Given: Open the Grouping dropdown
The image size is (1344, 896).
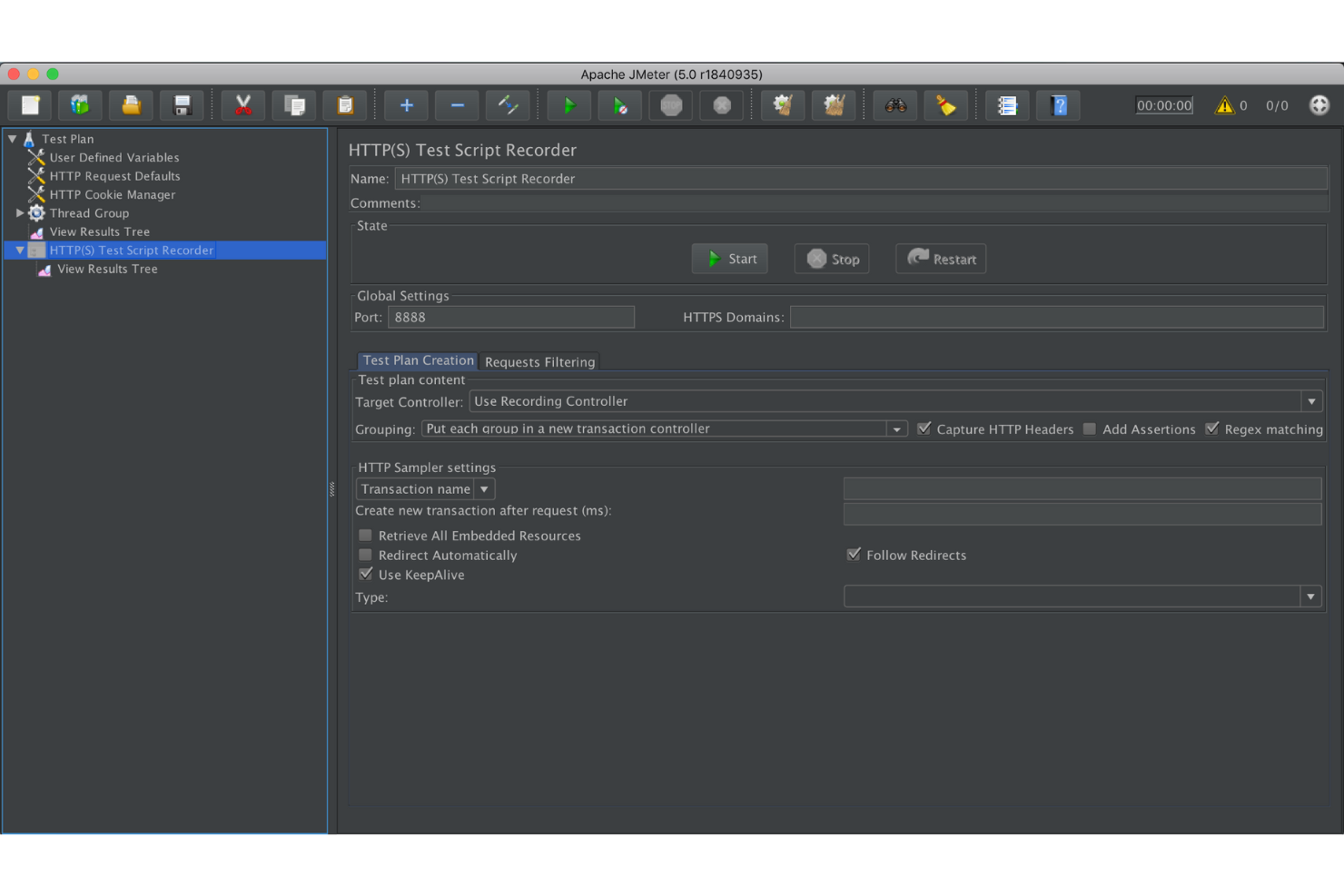Looking at the screenshot, I should click(x=897, y=428).
